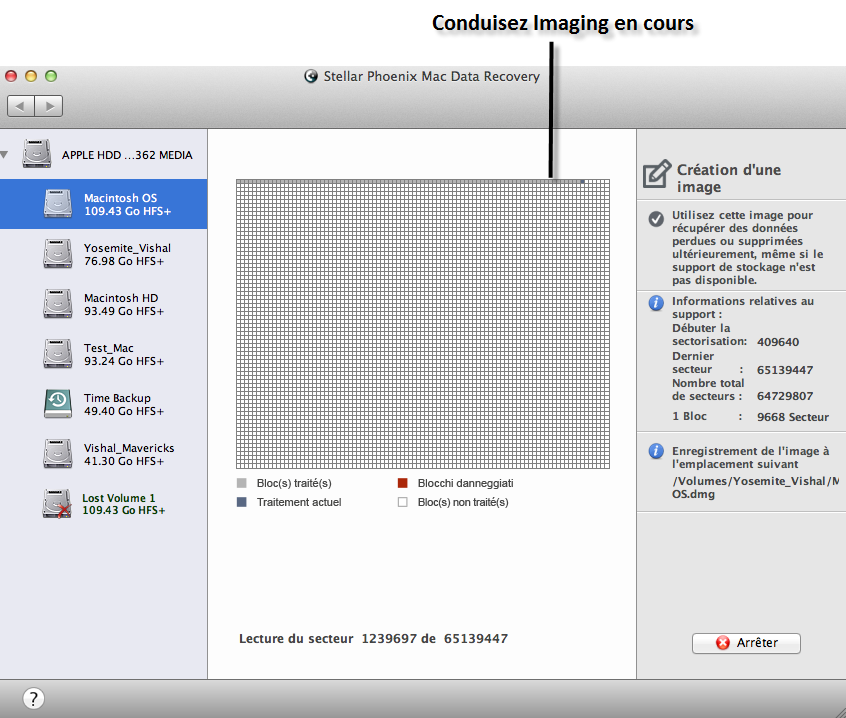Click Vishal_Mavericks 41.30 Go row text
The width and height of the screenshot is (846, 718).
click(129, 455)
